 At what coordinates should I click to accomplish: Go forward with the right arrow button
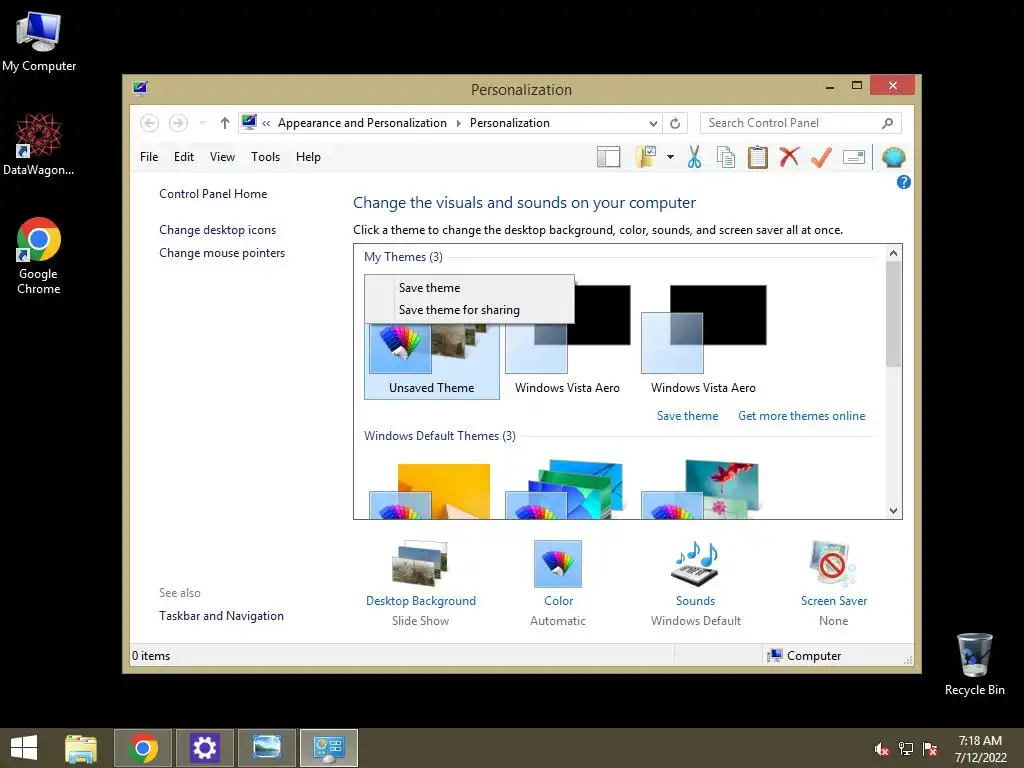tap(178, 123)
